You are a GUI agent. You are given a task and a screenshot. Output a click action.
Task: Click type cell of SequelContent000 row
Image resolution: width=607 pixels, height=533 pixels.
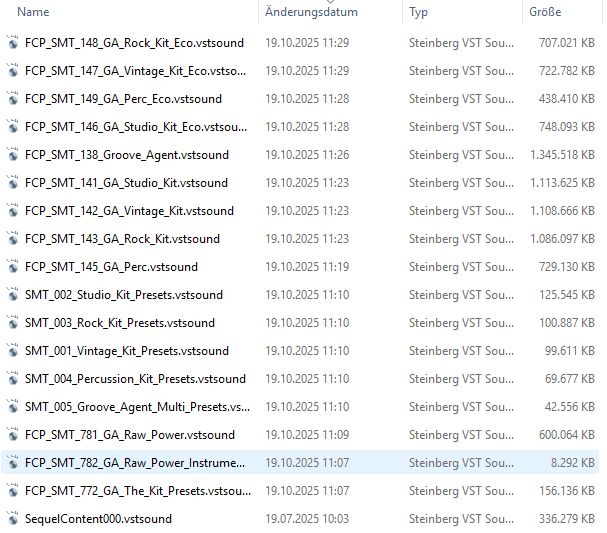coord(461,519)
